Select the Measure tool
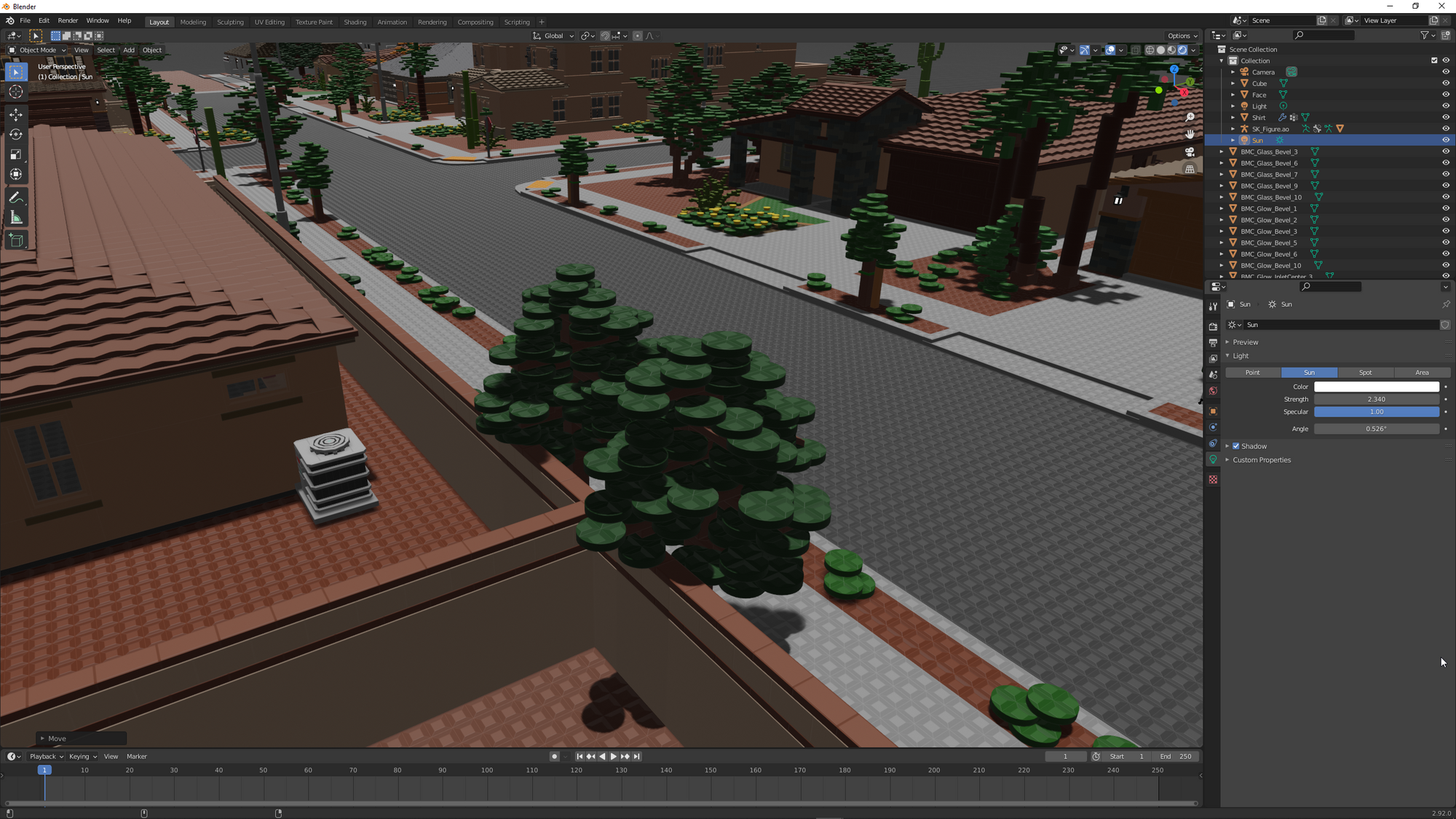Viewport: 1456px width, 819px height. tap(16, 217)
